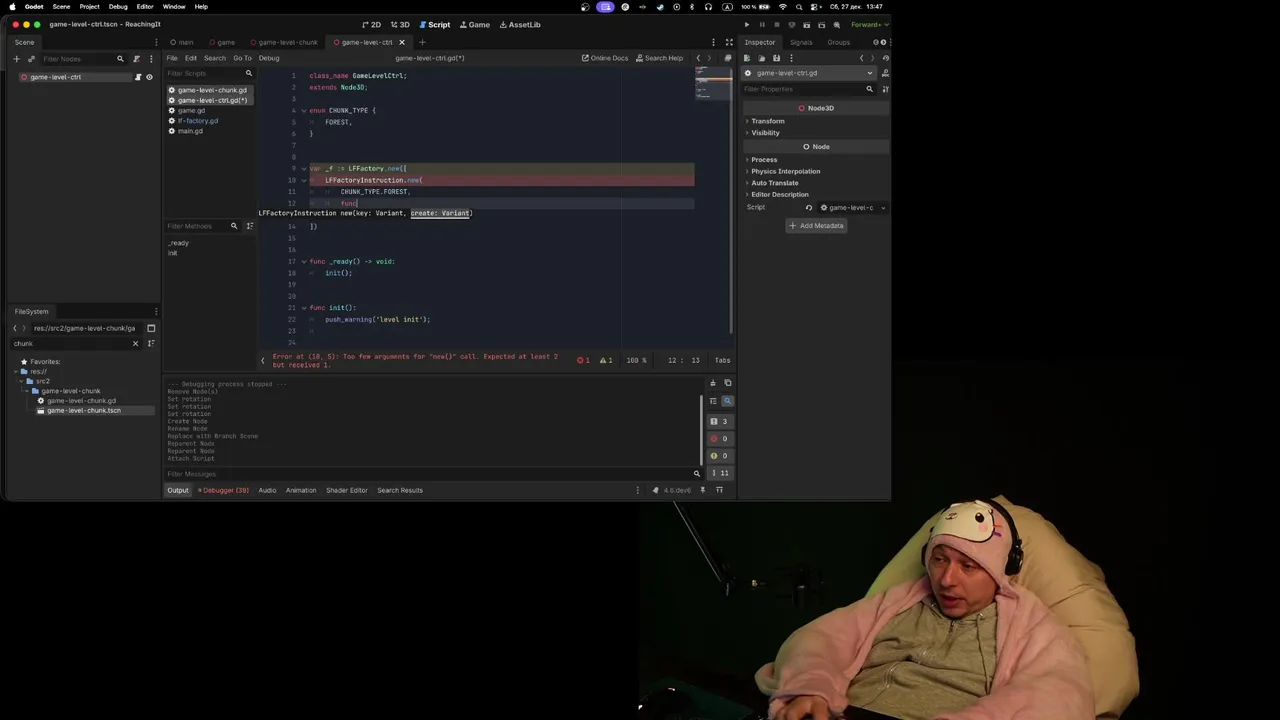Open the Shader Editor bottom panel

coord(346,490)
